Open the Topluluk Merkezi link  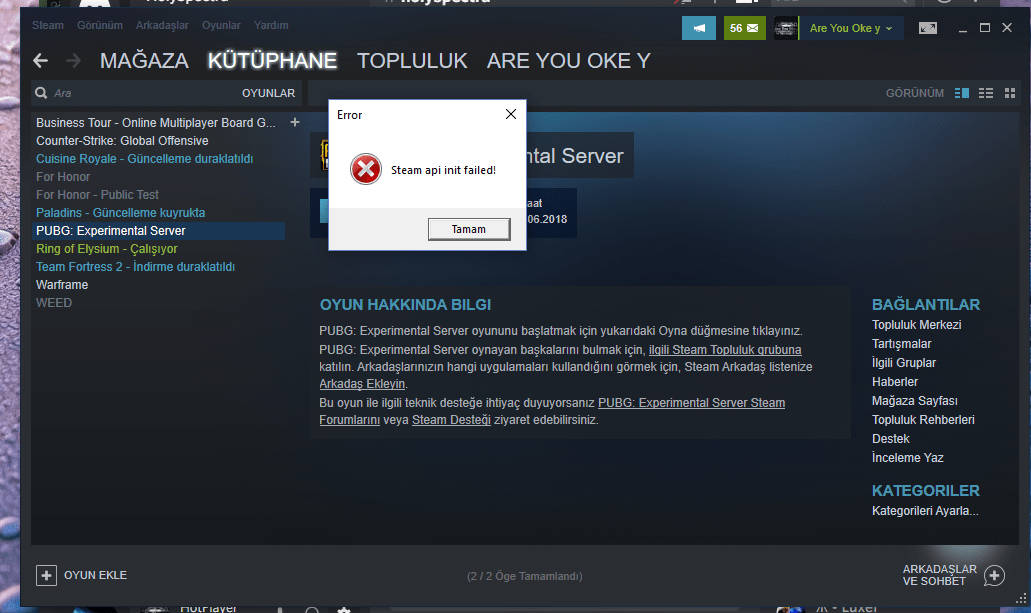(917, 325)
